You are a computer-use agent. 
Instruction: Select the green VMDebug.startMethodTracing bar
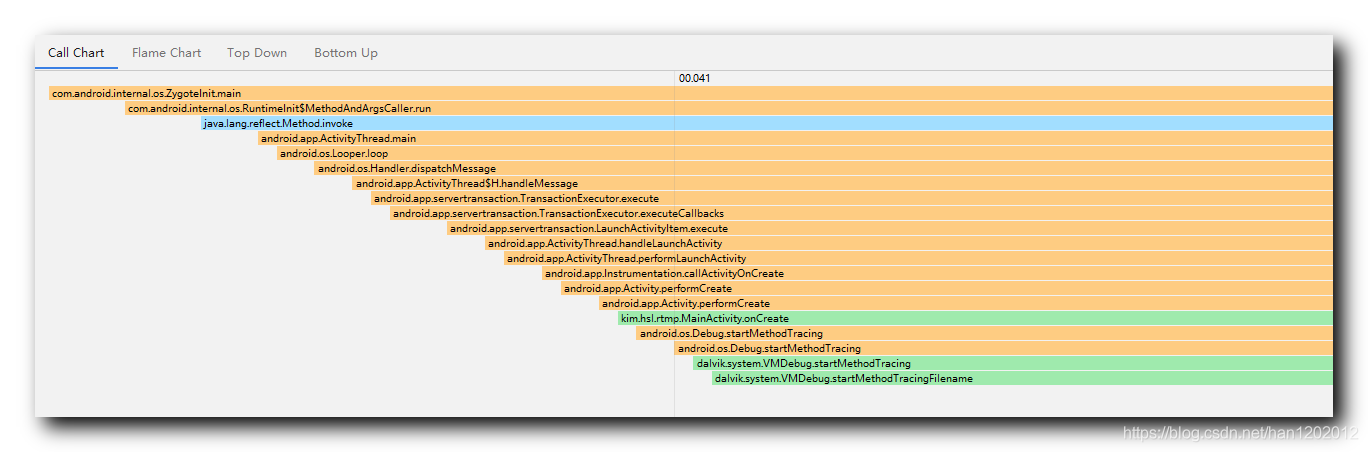1013,363
